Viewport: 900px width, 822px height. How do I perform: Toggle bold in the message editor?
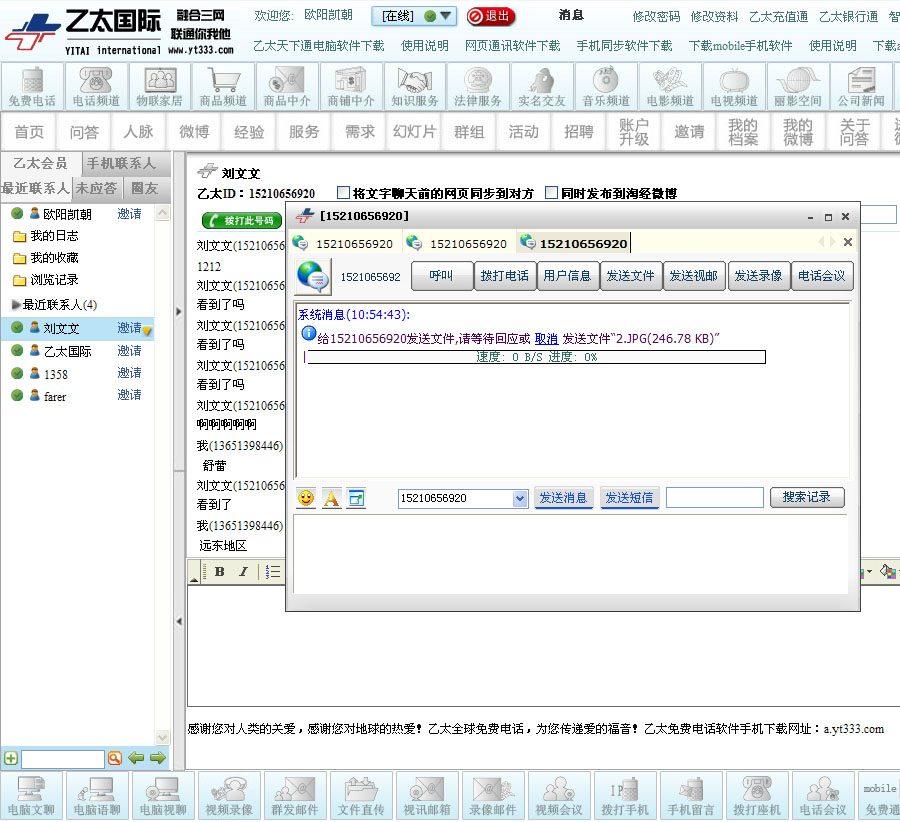pyautogui.click(x=219, y=571)
